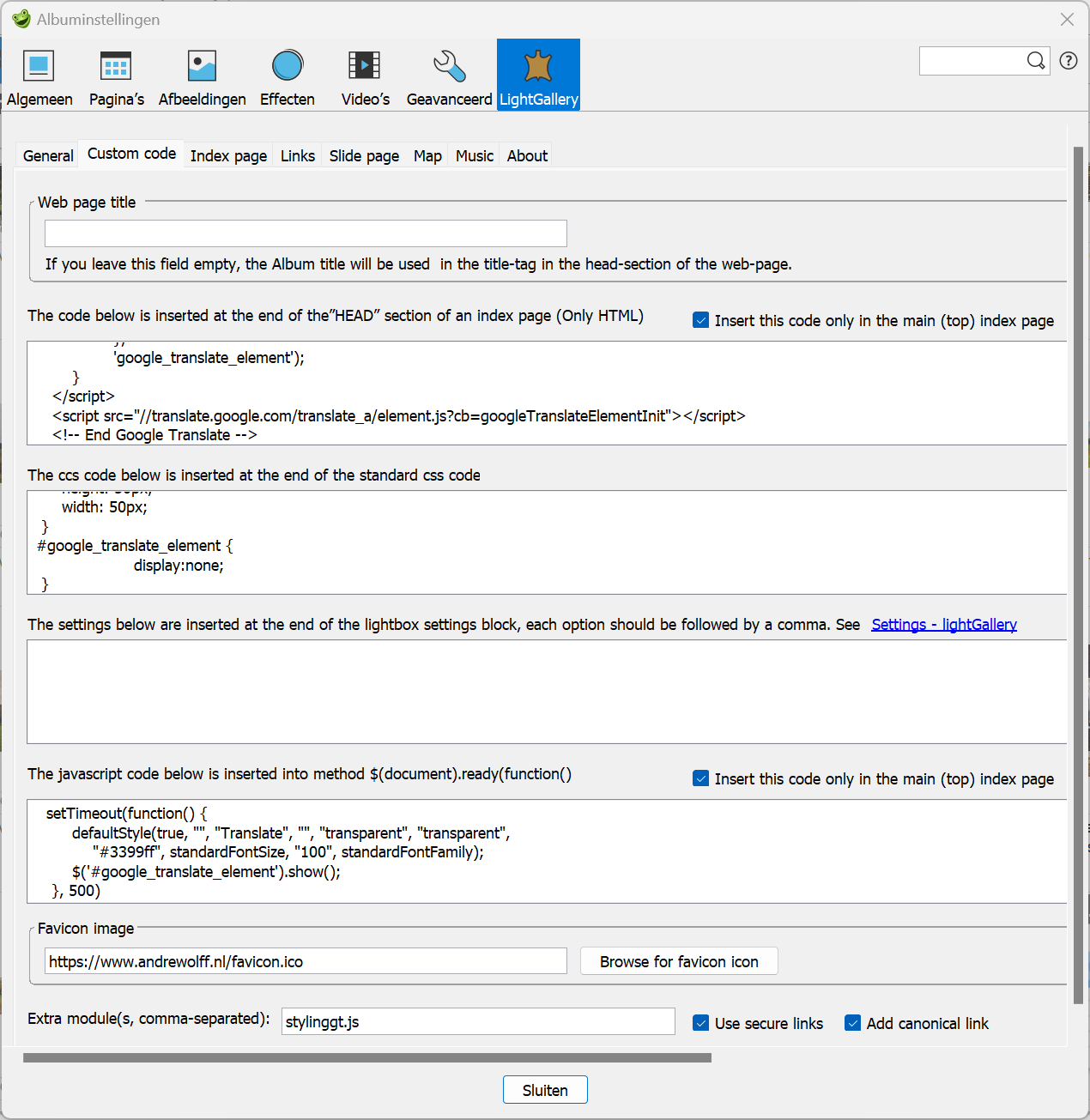Image resolution: width=1090 pixels, height=1120 pixels.
Task: Open the Music tab
Action: coord(474,155)
